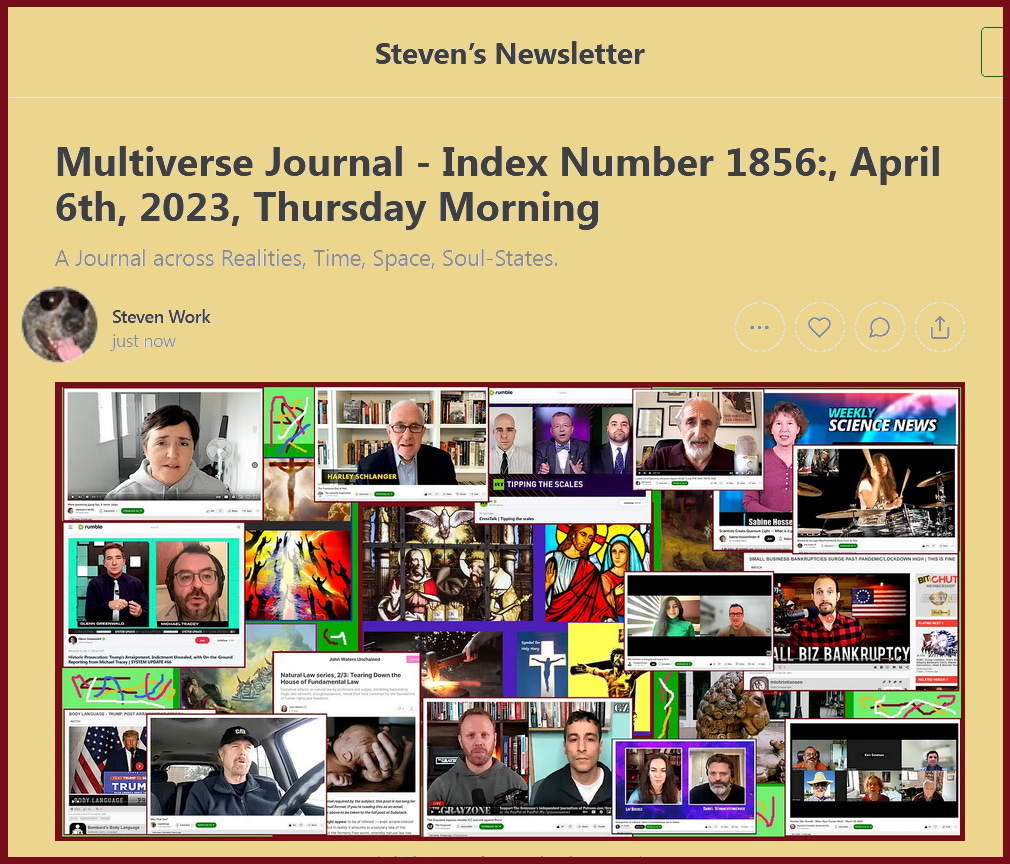Share the post using share icon

tap(940, 327)
